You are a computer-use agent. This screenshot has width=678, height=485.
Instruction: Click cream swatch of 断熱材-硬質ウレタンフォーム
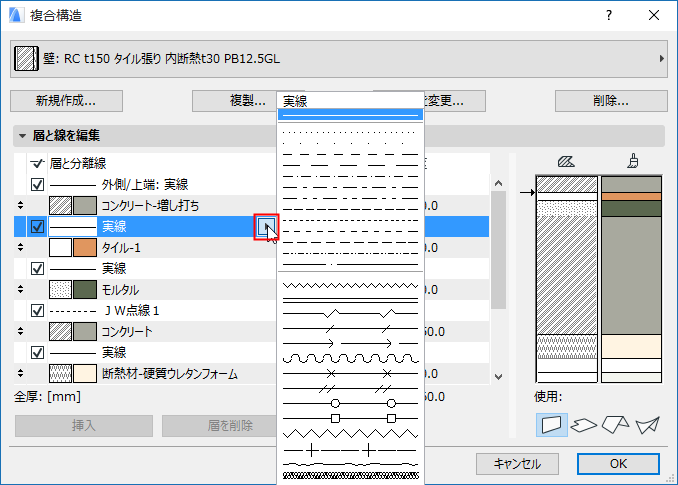coord(85,373)
